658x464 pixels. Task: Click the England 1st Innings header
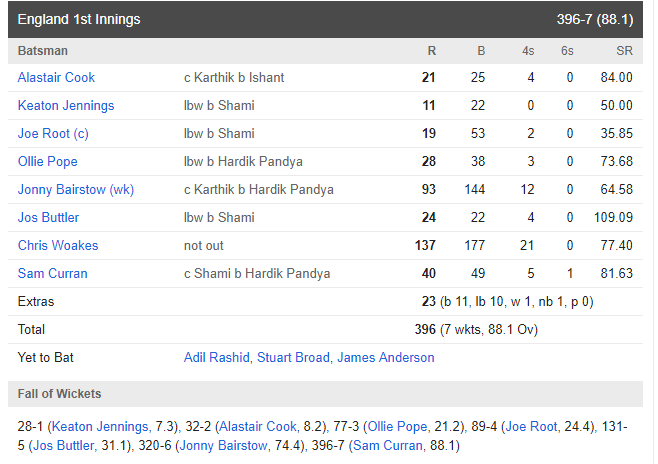click(79, 19)
